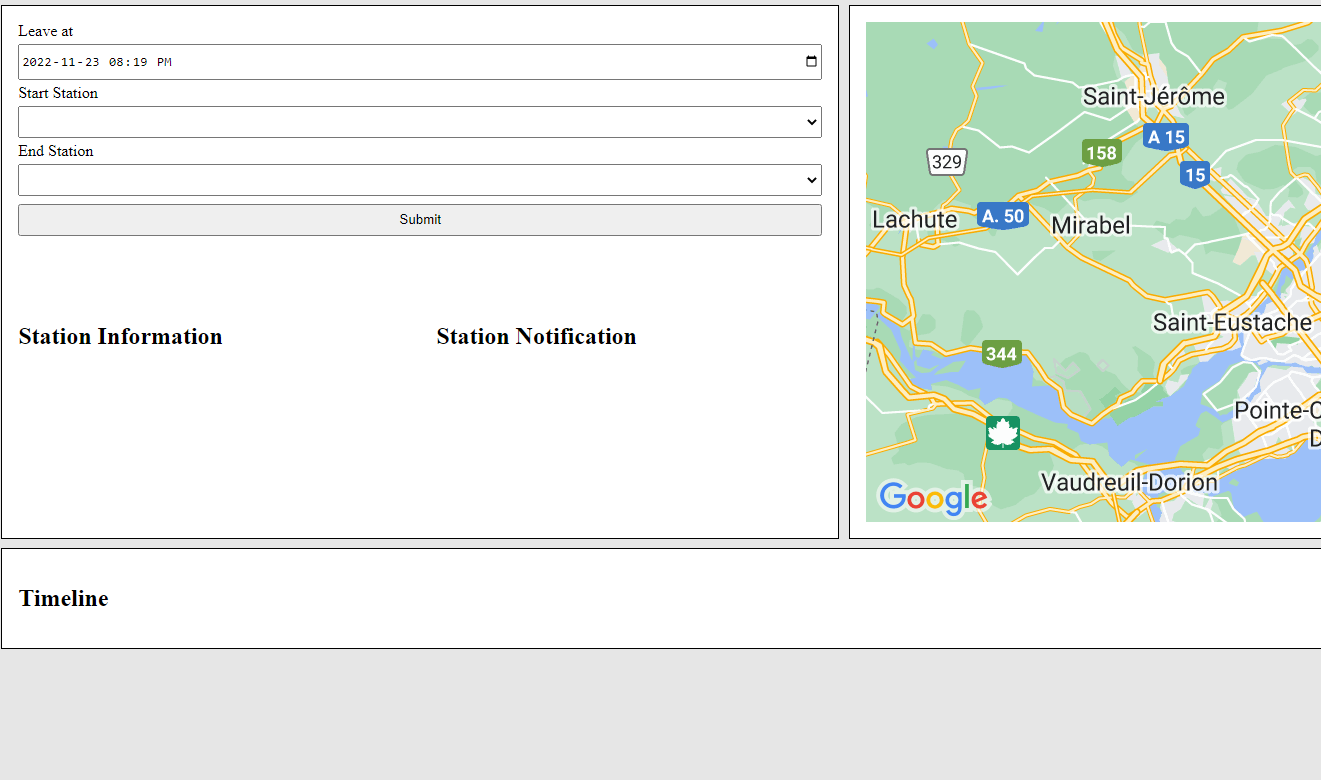Viewport: 1321px width, 780px height.
Task: Click the Route 344 green shield
Action: pyautogui.click(x=1001, y=354)
